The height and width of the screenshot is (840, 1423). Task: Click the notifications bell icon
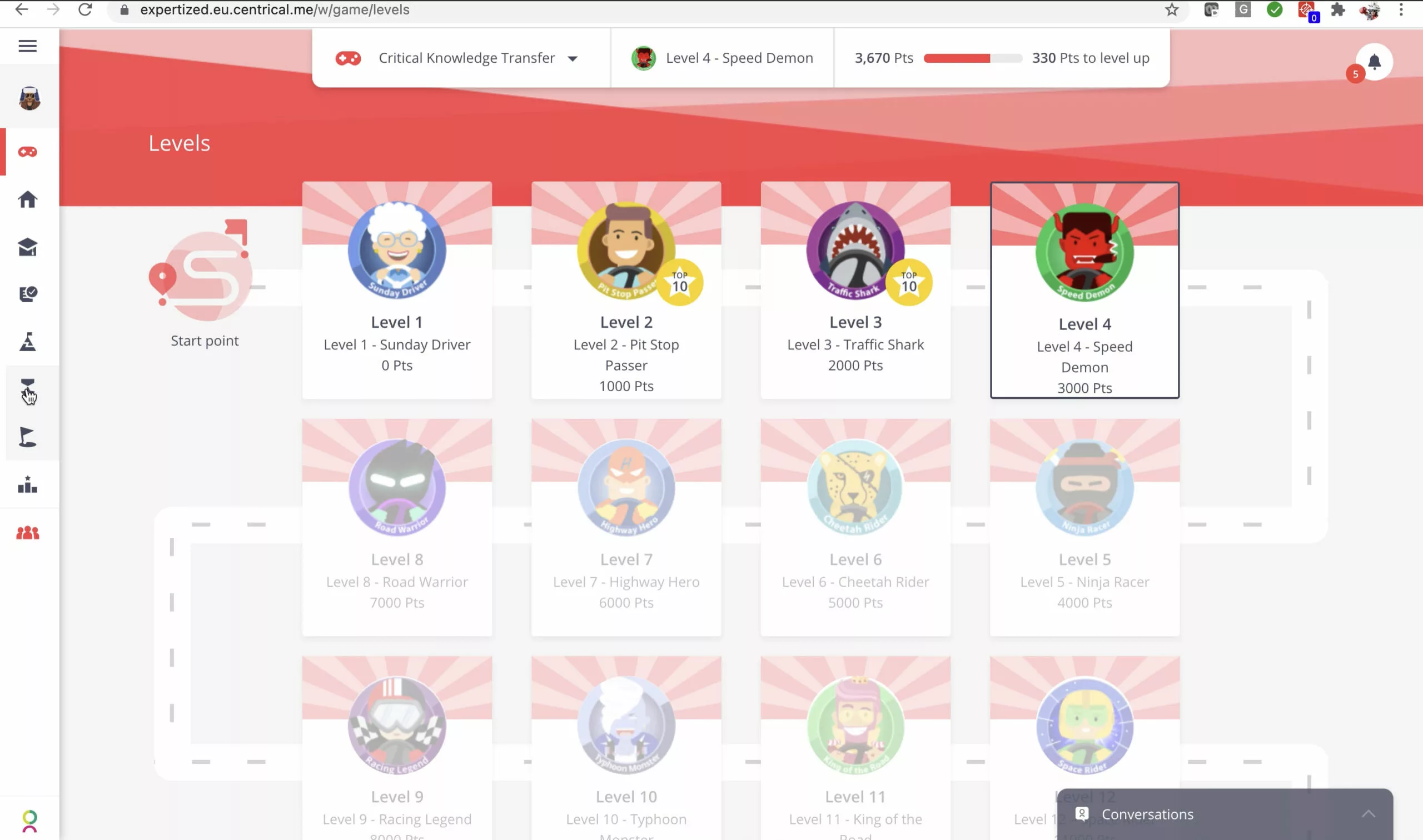[x=1374, y=62]
